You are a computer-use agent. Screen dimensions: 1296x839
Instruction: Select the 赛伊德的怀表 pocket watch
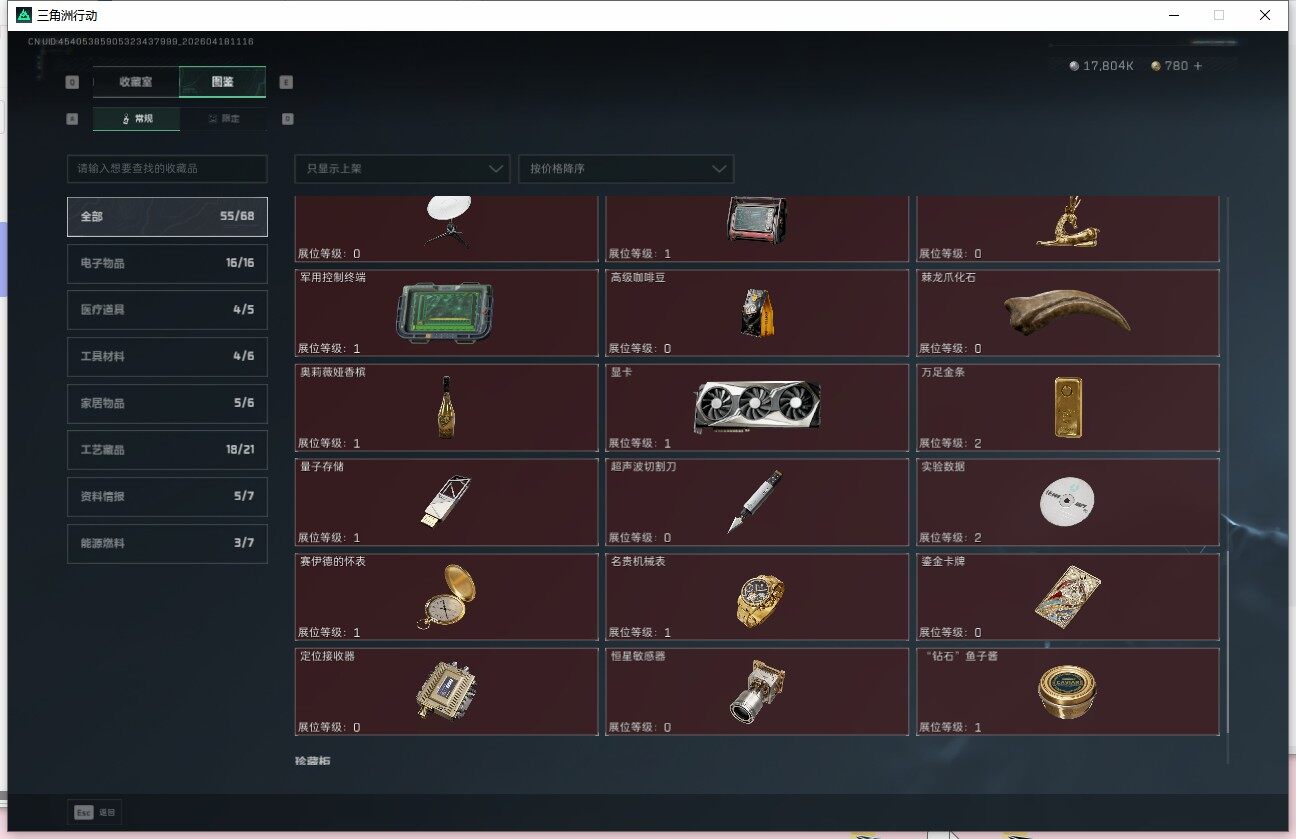pyautogui.click(x=446, y=597)
